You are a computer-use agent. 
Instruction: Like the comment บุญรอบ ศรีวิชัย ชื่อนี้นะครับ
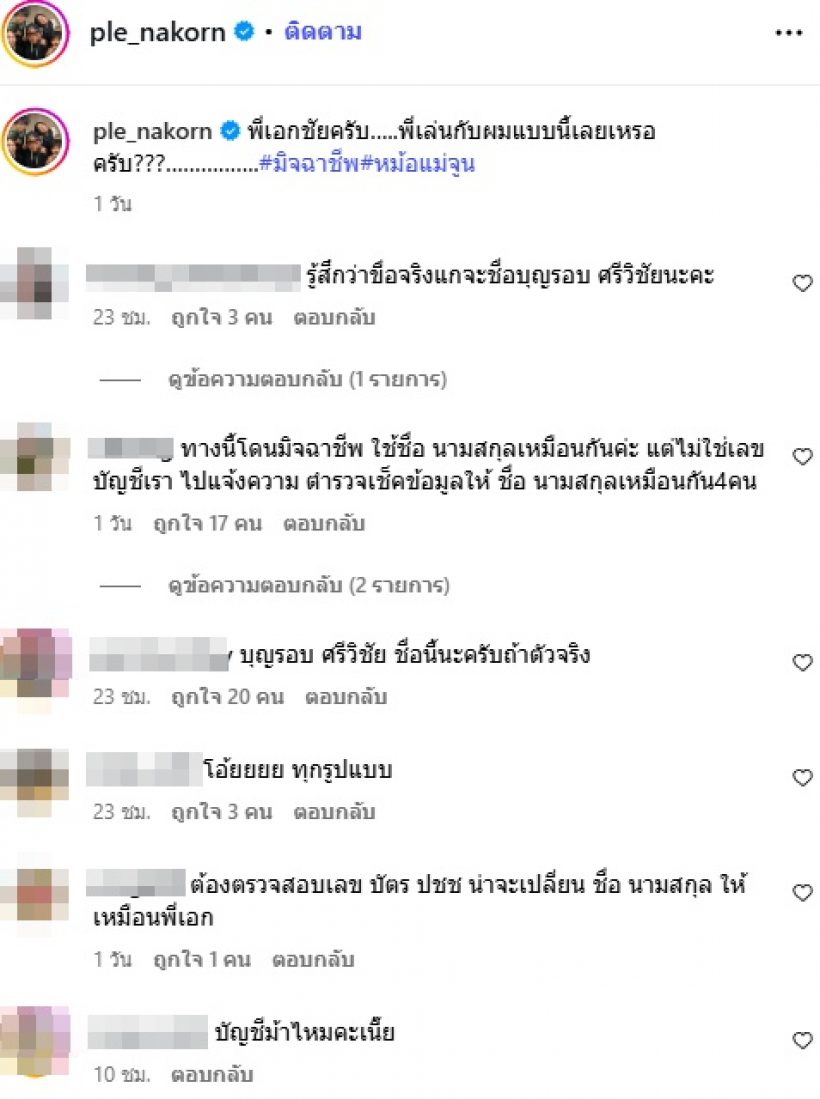802,662
